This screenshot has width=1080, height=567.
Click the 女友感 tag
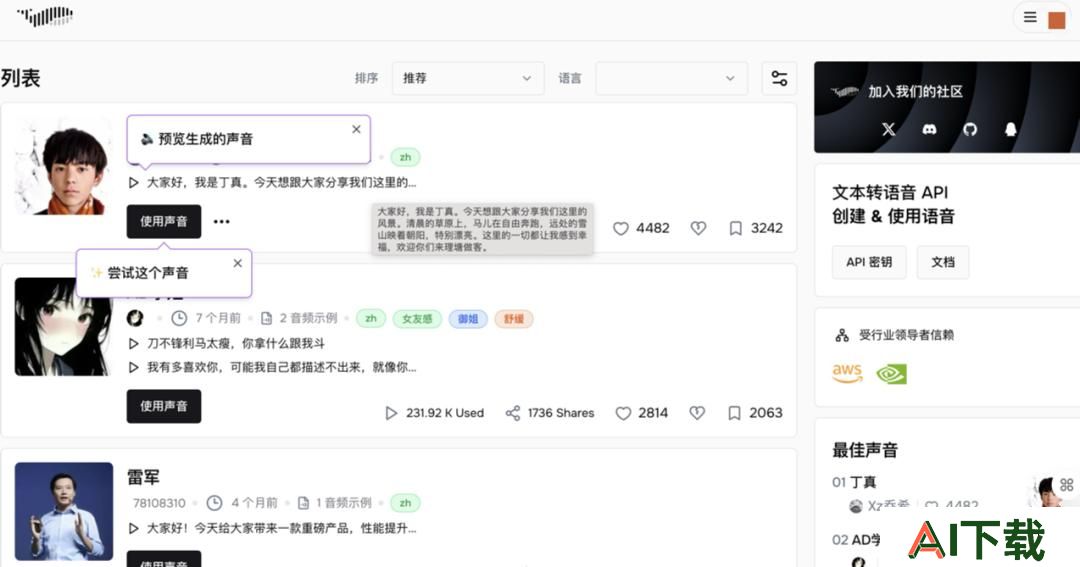point(417,319)
